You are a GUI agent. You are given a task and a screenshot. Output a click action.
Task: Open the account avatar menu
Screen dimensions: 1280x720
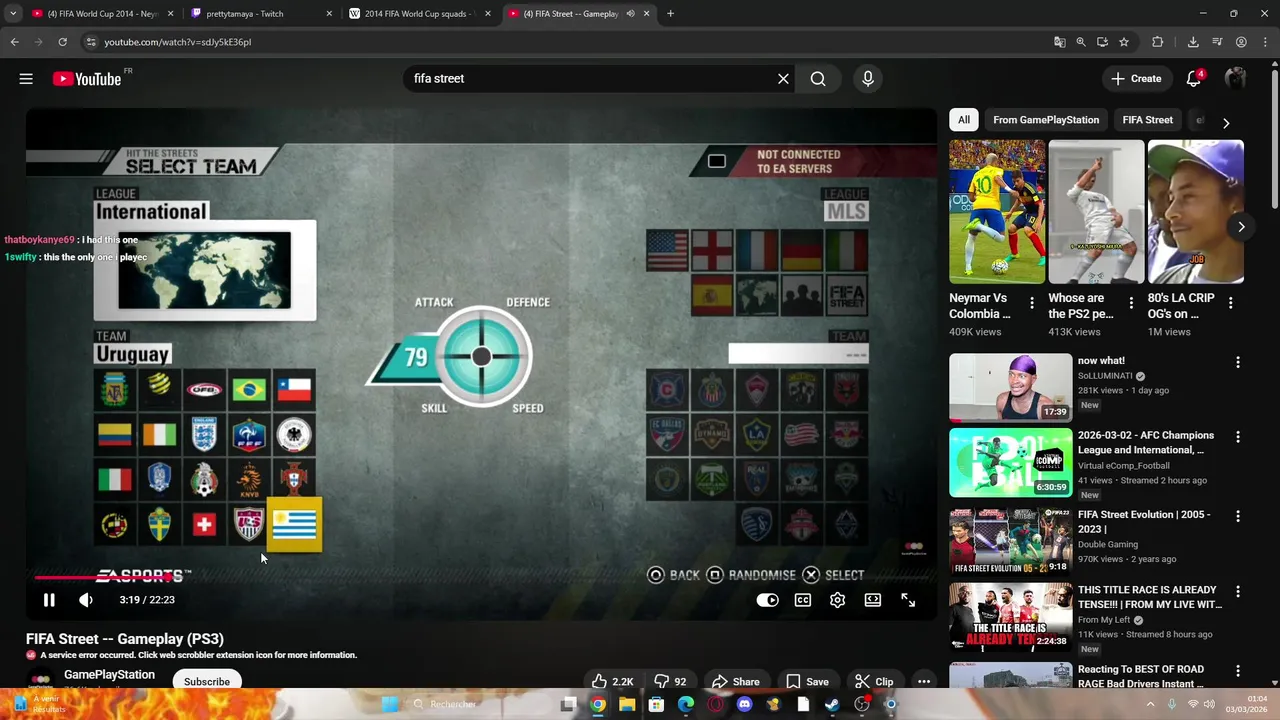(x=1235, y=79)
